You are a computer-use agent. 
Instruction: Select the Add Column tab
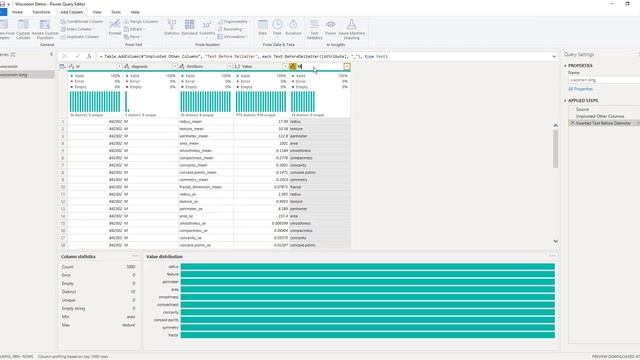pyautogui.click(x=71, y=12)
